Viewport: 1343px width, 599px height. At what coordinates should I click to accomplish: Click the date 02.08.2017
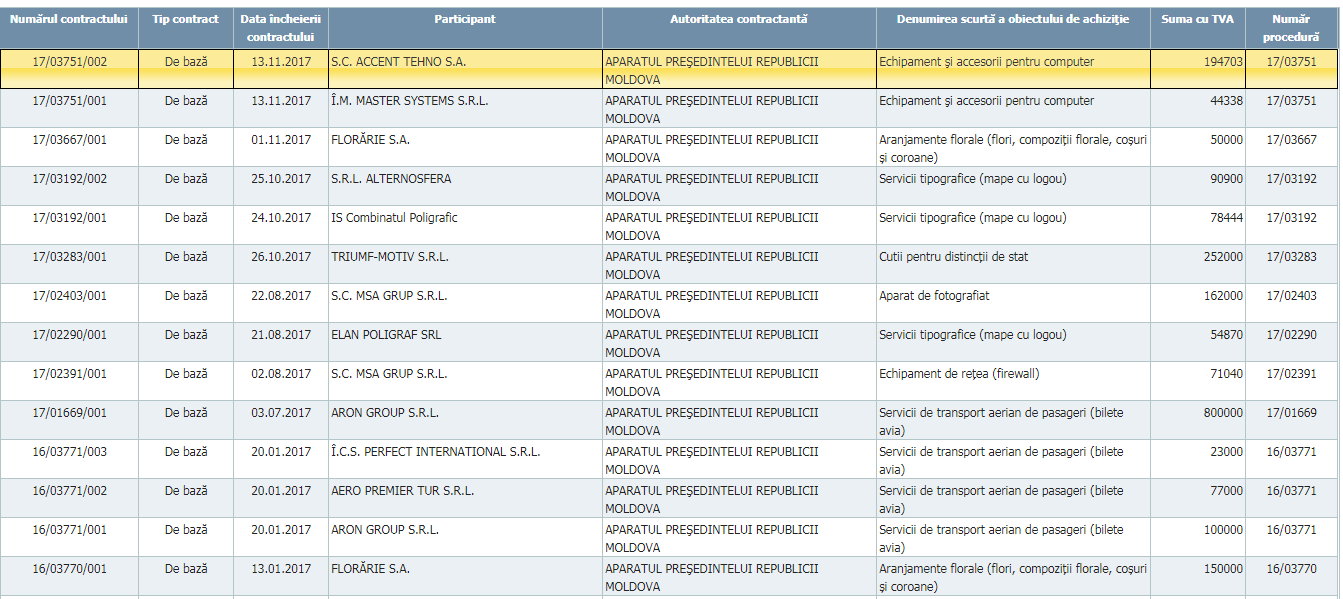[281, 374]
